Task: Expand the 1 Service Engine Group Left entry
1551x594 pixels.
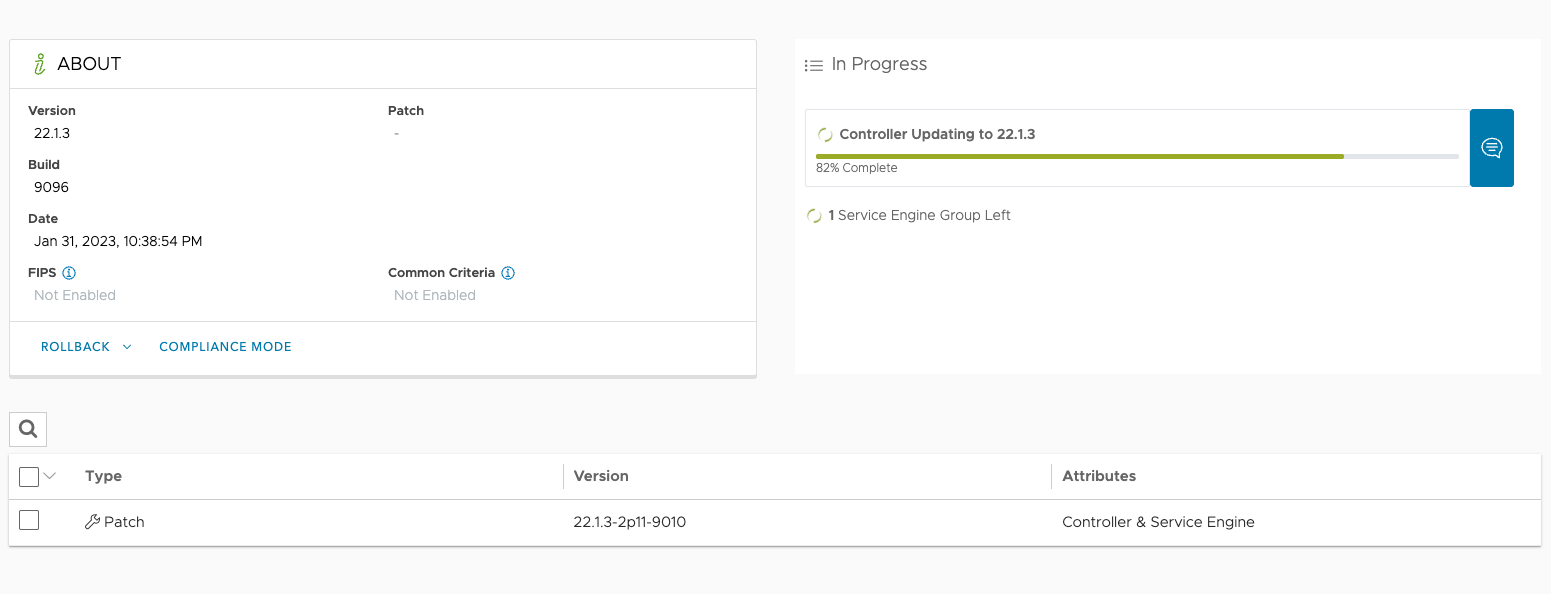Action: coord(908,215)
